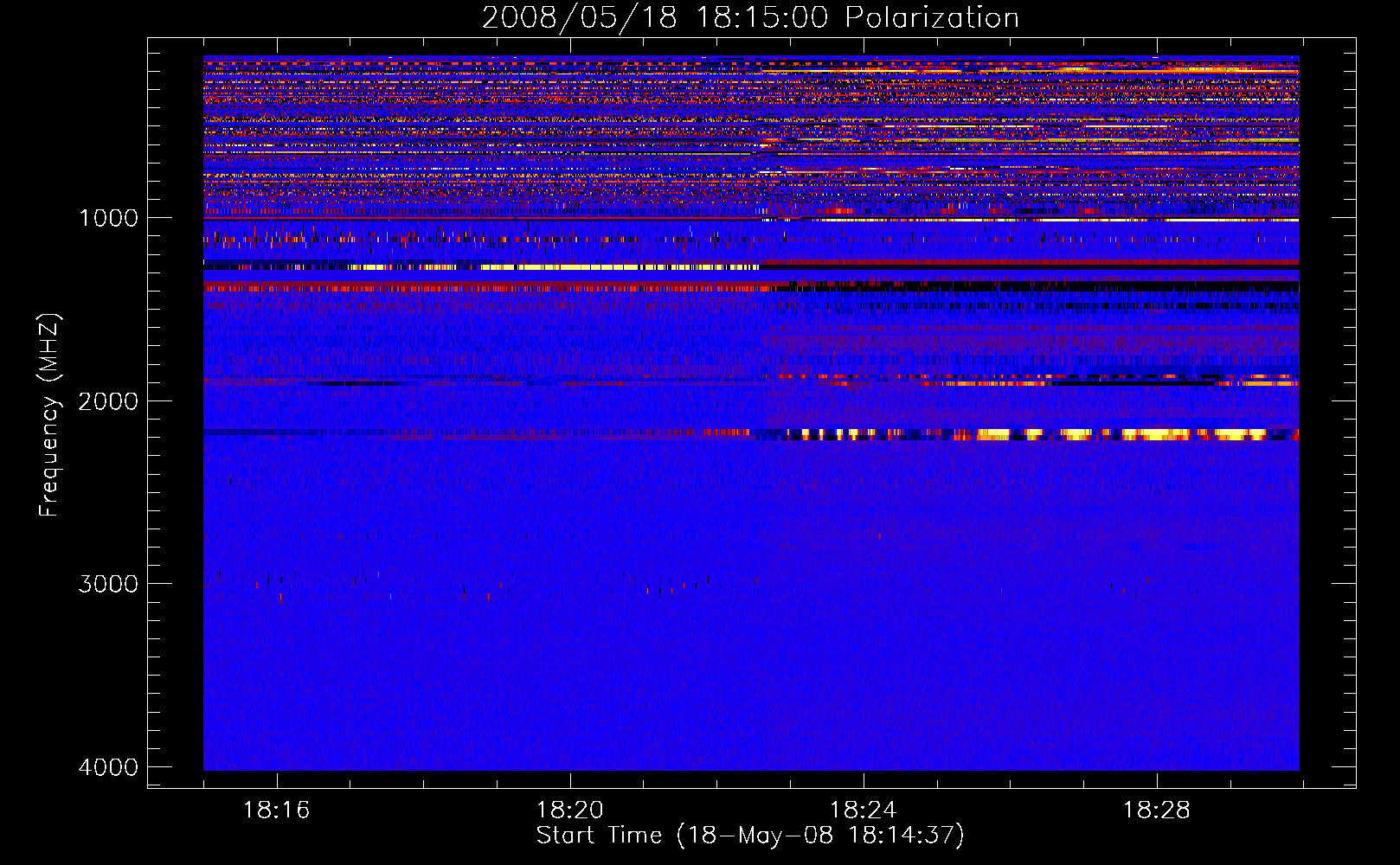Click the 18:28 time tick label

1156,811
